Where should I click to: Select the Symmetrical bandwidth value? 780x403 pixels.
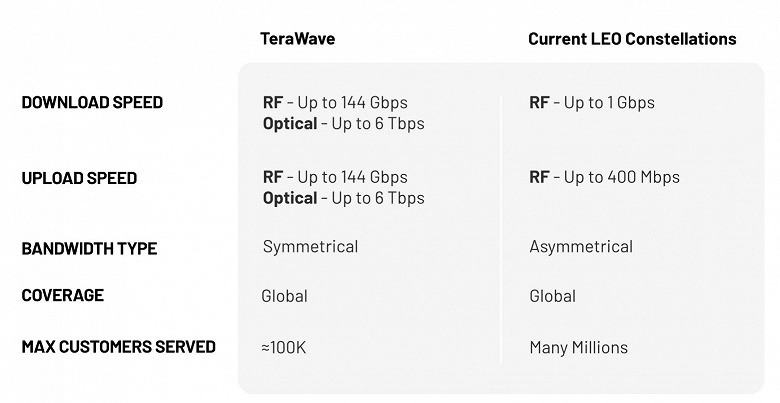pyautogui.click(x=310, y=247)
